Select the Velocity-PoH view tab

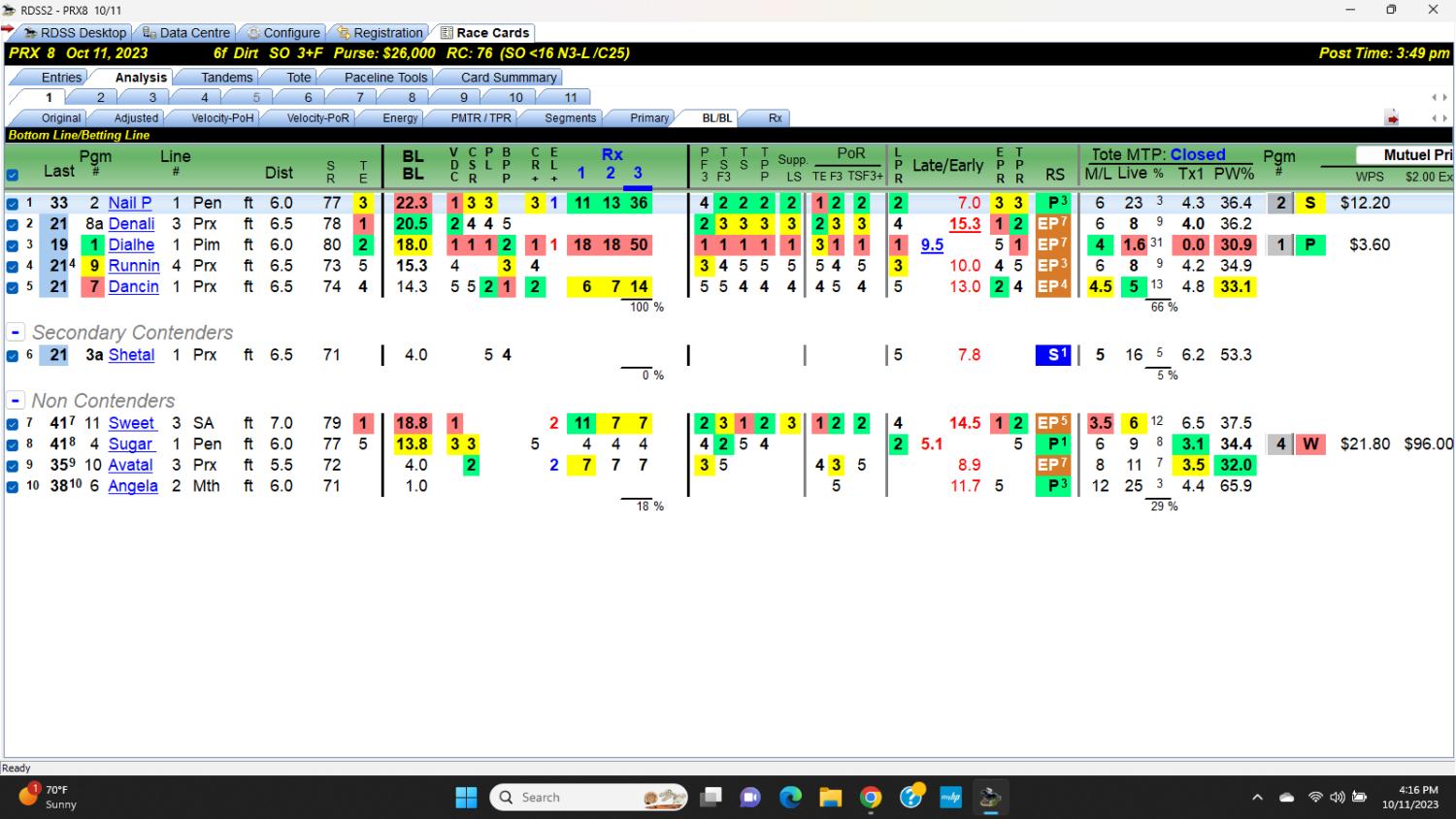[221, 117]
